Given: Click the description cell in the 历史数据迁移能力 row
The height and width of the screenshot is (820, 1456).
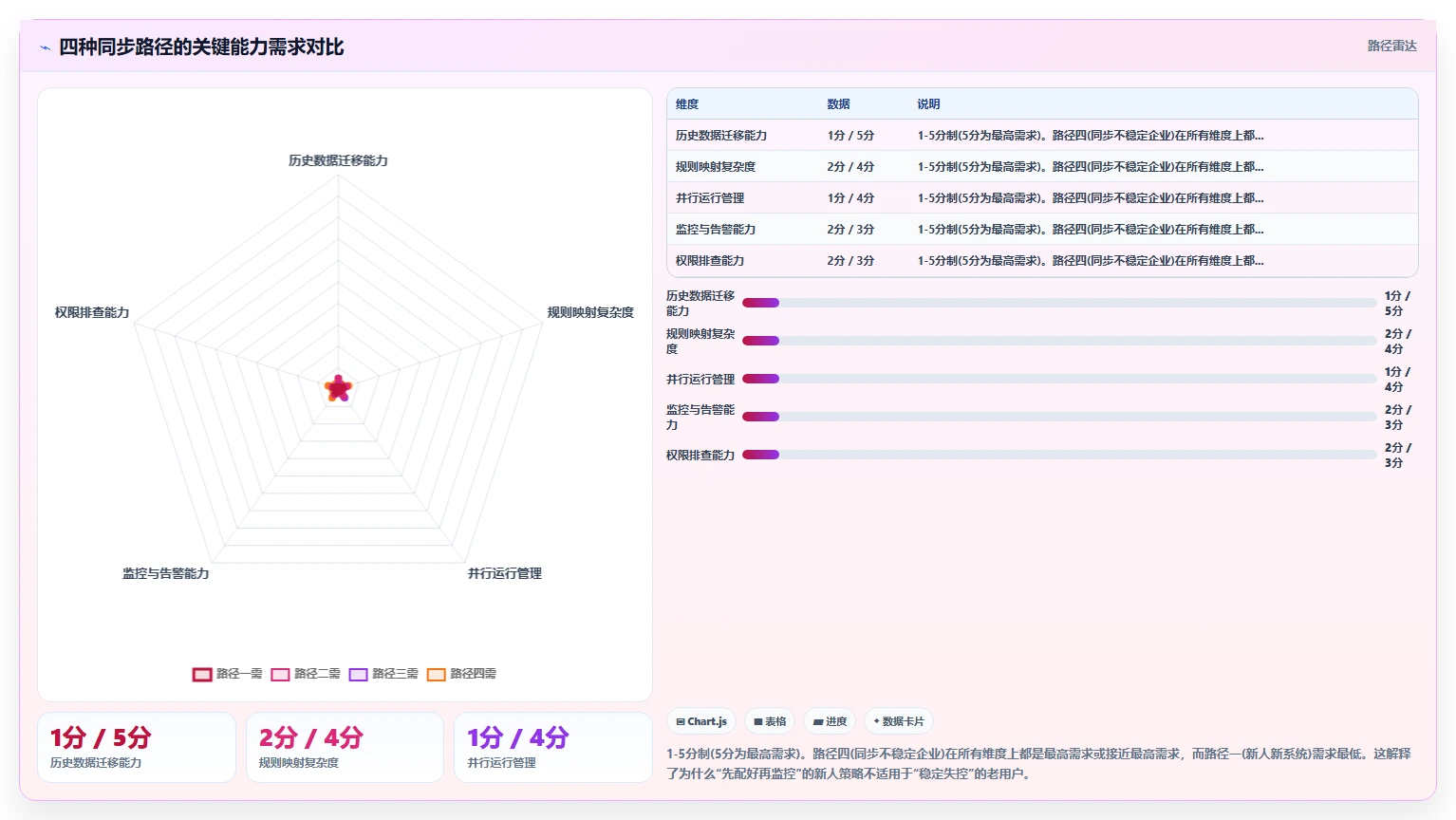Looking at the screenshot, I should 1091,136.
